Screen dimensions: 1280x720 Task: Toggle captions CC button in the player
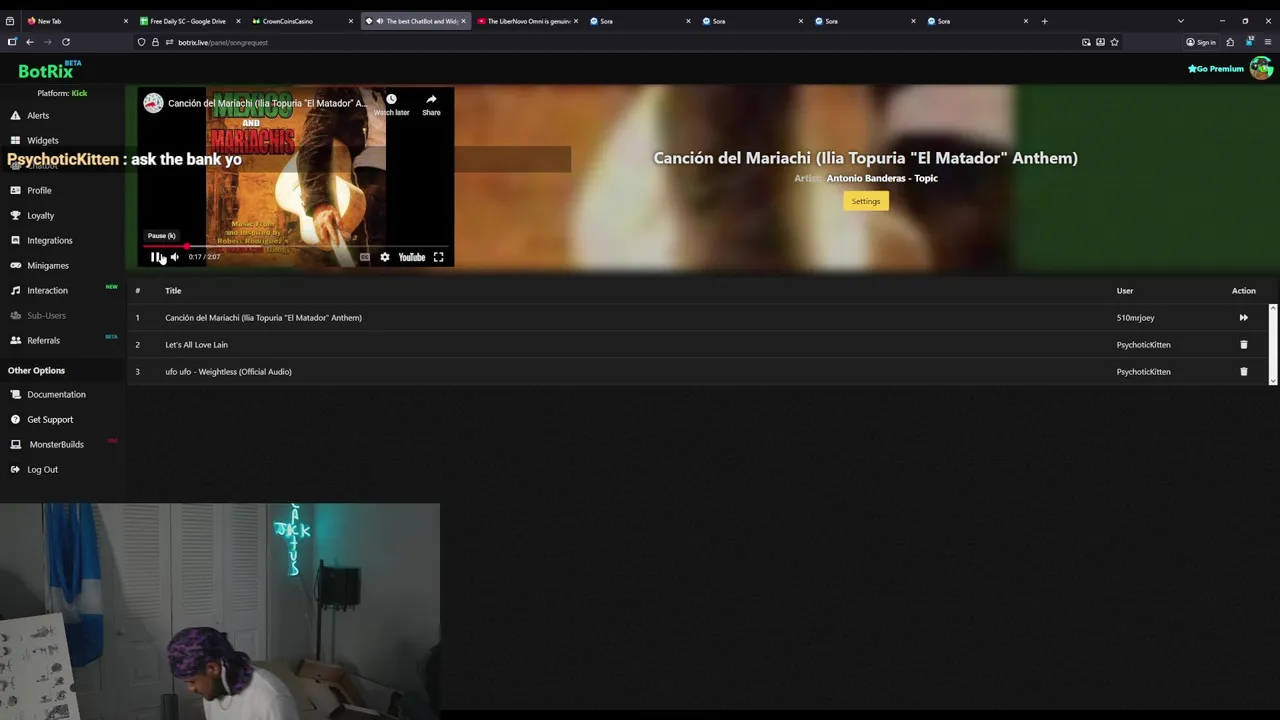pos(365,257)
